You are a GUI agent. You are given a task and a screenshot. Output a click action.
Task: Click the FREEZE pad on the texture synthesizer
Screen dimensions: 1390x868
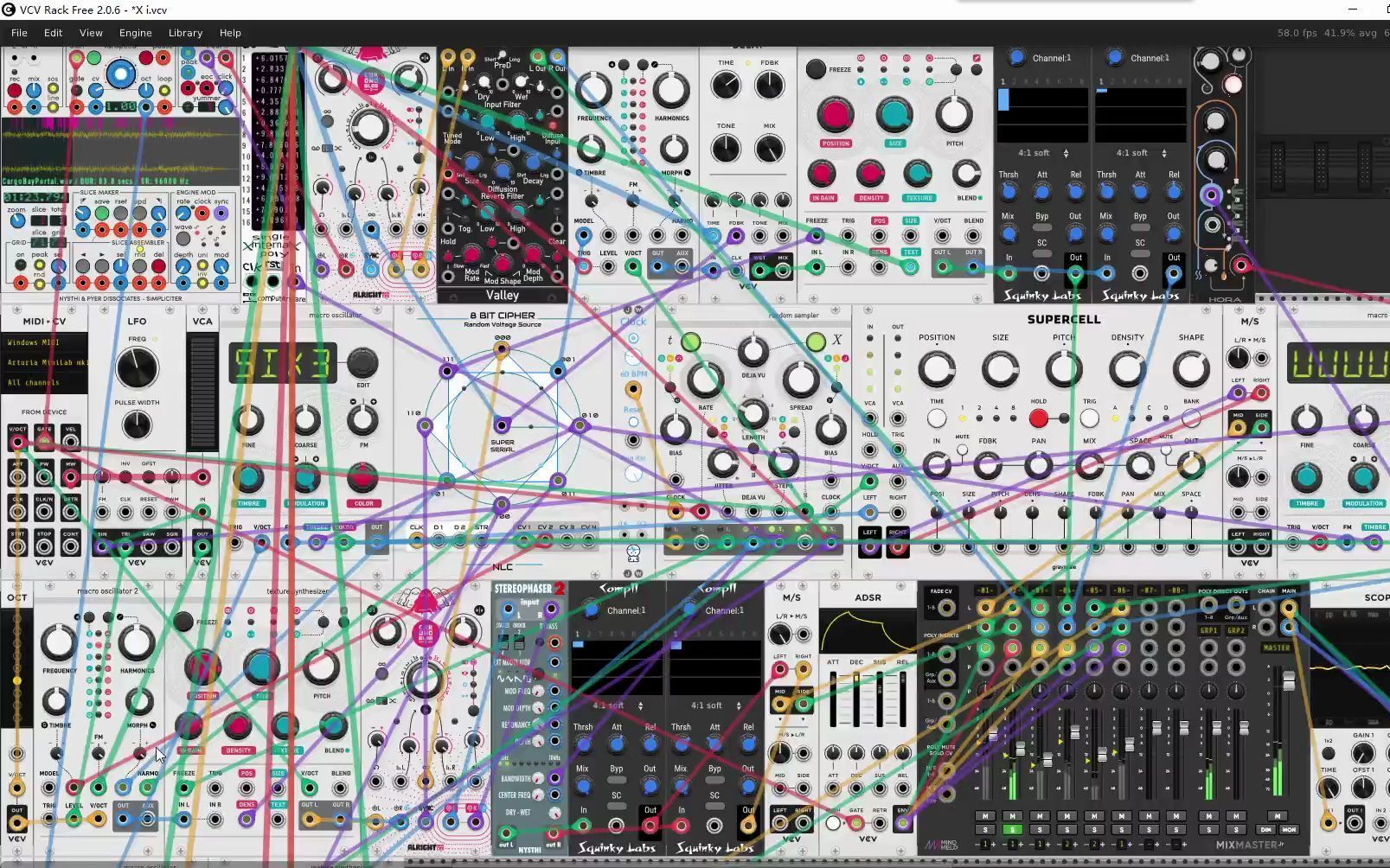coord(183,622)
